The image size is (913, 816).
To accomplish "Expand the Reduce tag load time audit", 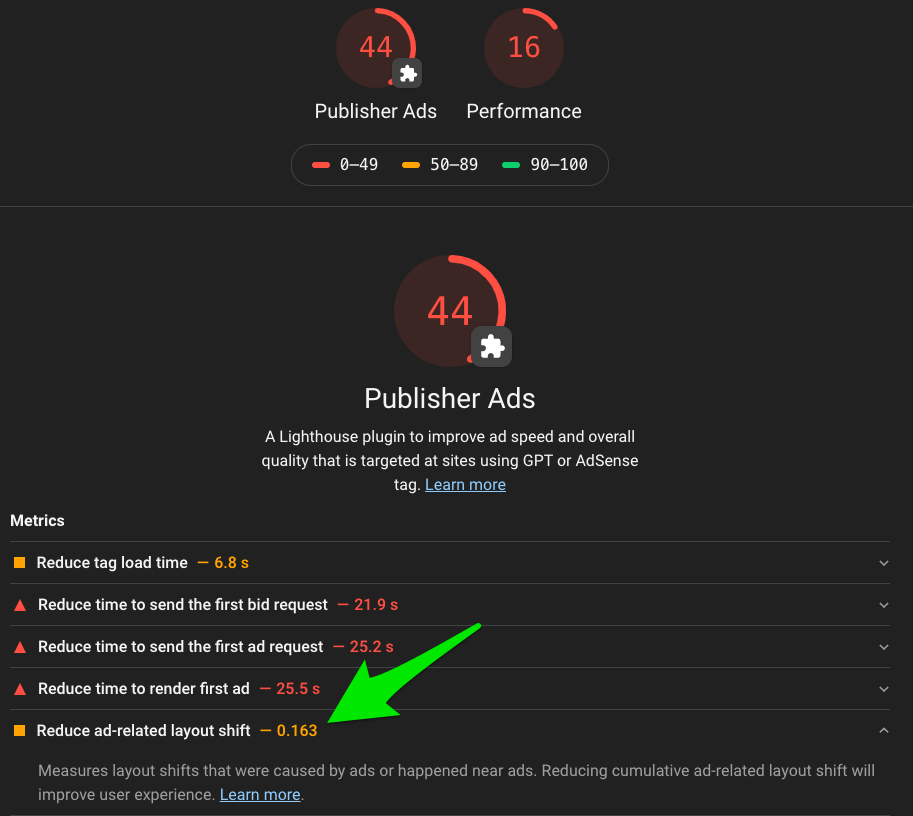I will [x=884, y=563].
